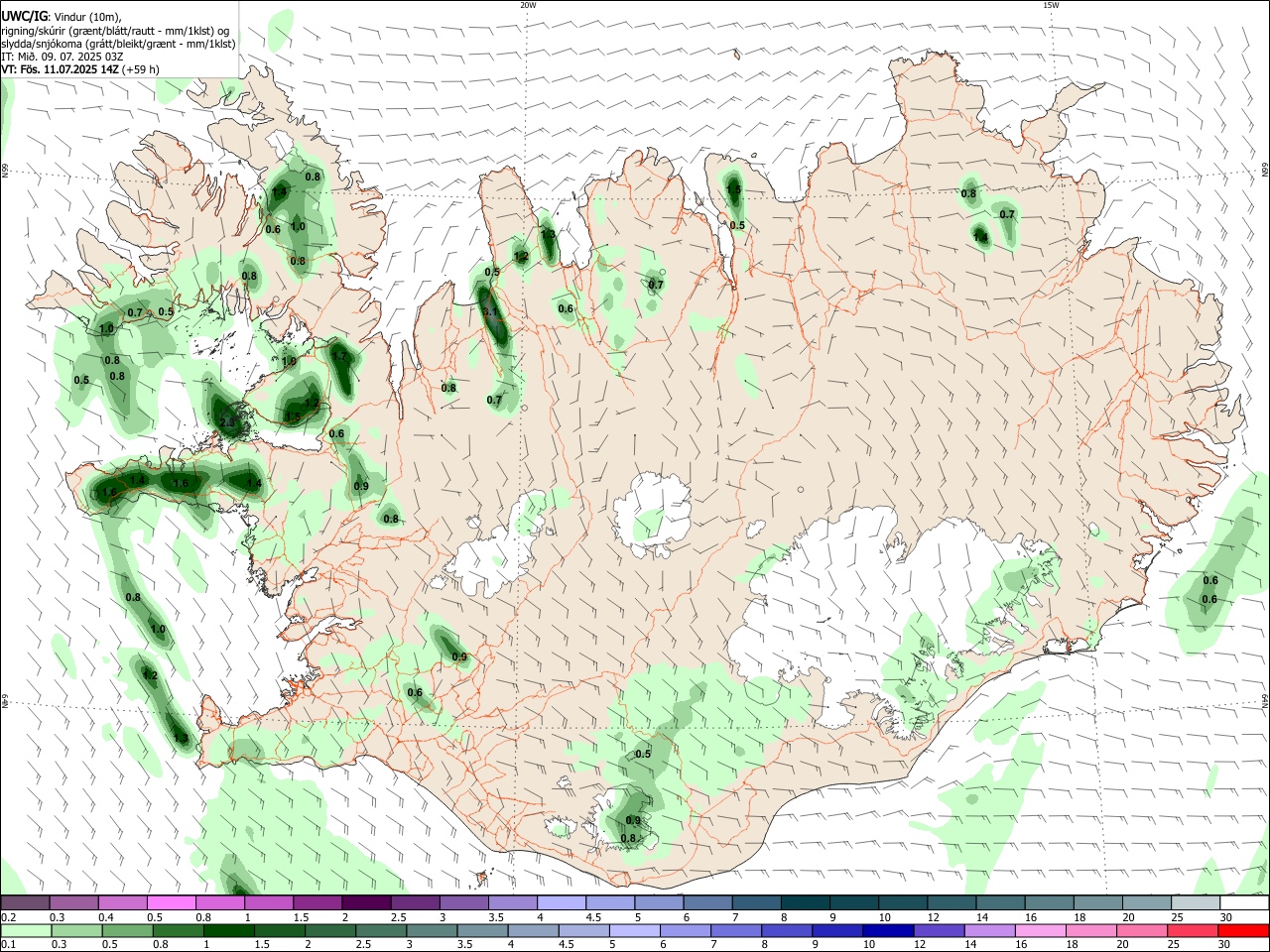Click the 'IT: Mið. 09. 07. 2025 03Z' text
The height and width of the screenshot is (952, 1270).
(x=62, y=57)
